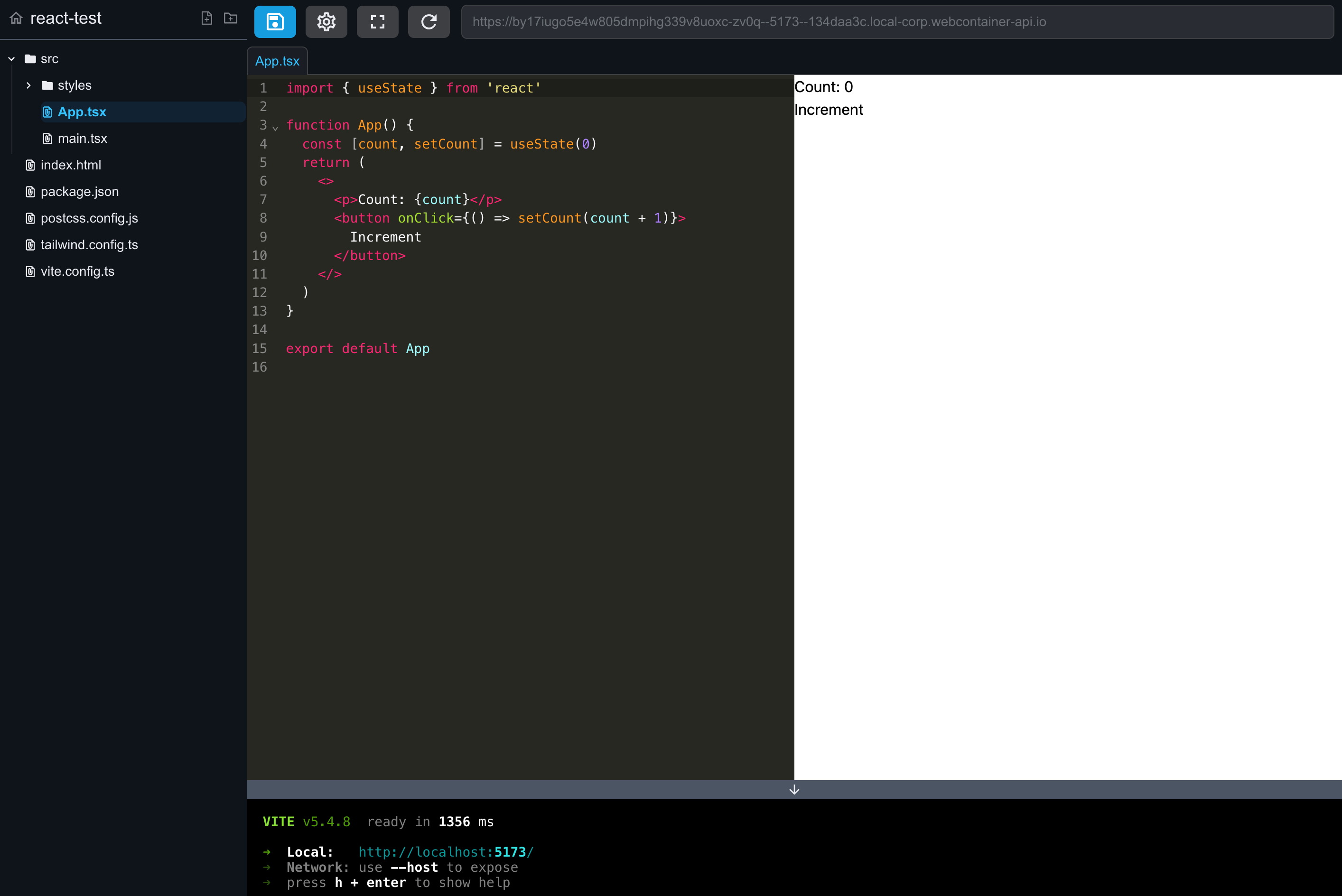Switch to the App.tsx editor tab

(x=277, y=61)
